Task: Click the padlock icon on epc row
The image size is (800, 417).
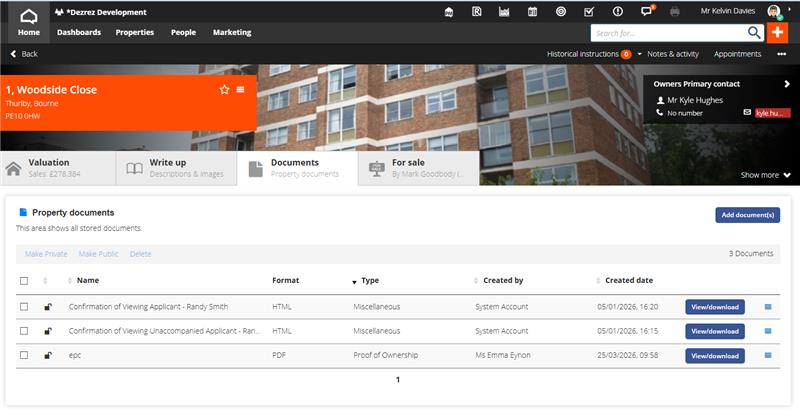Action: 48,355
